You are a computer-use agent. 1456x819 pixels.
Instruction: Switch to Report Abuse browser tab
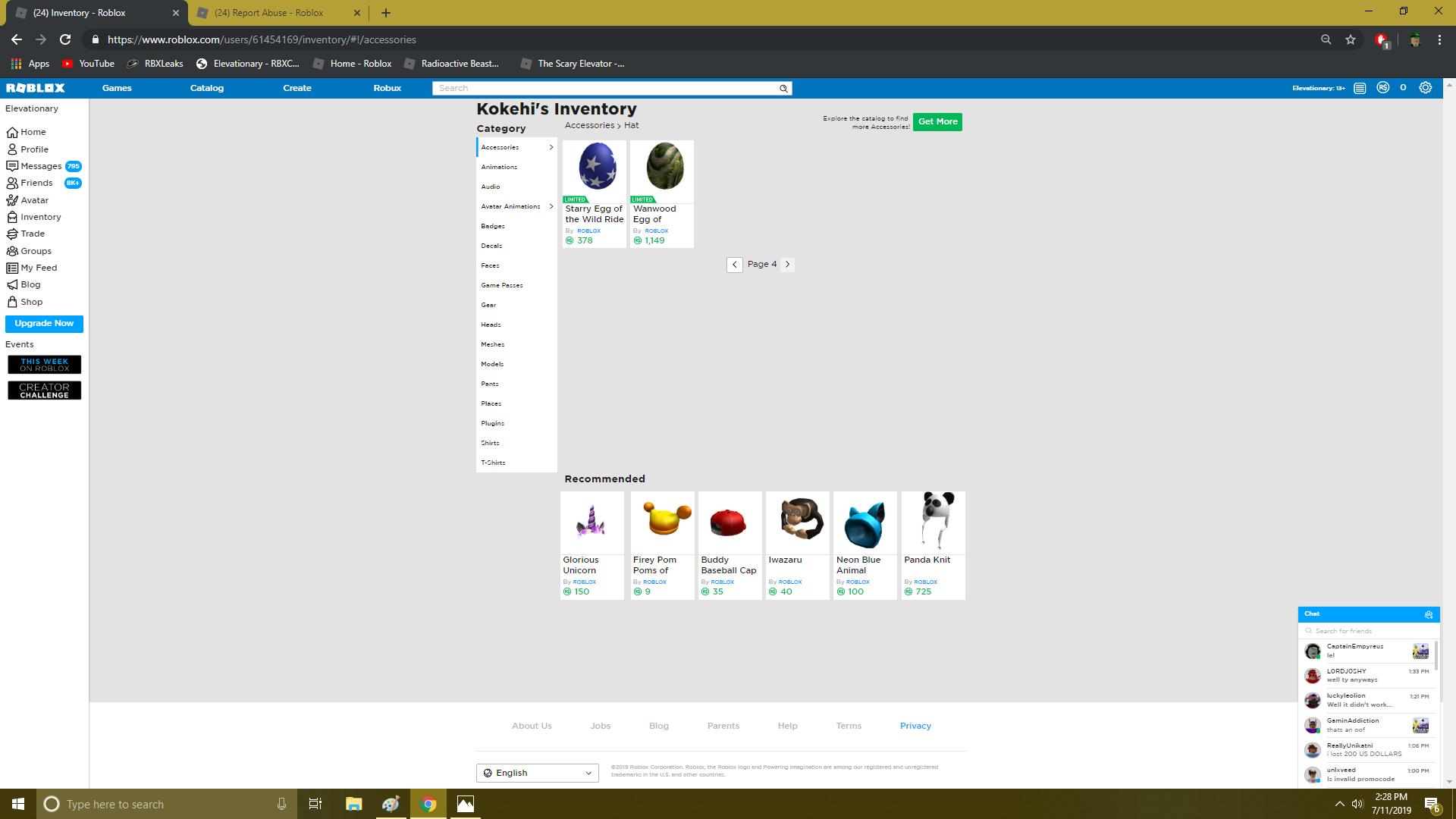pyautogui.click(x=269, y=13)
